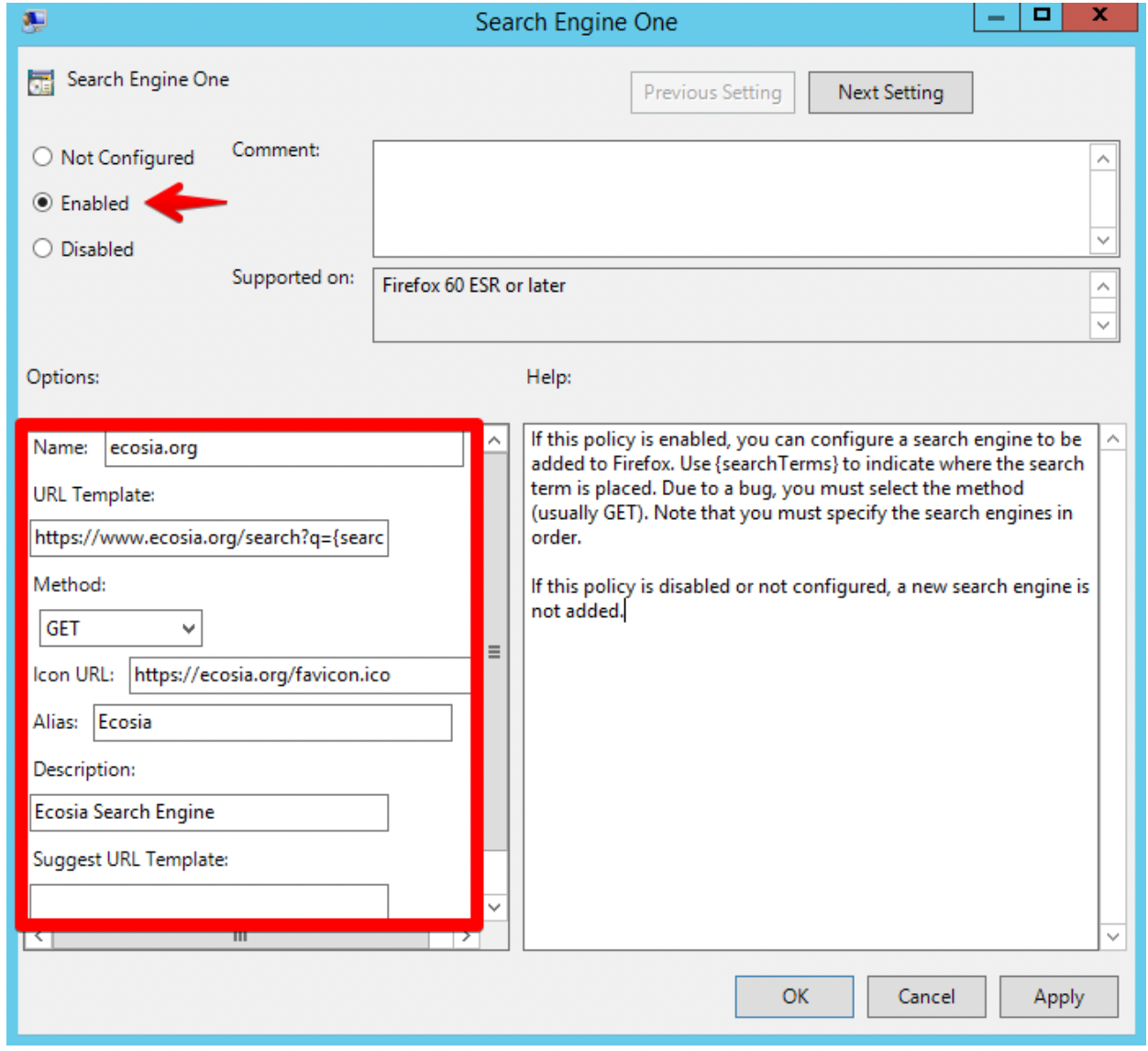Click Options panel horizontal scrollbar thumb
The width and height of the screenshot is (1148, 1051).
tap(240, 936)
